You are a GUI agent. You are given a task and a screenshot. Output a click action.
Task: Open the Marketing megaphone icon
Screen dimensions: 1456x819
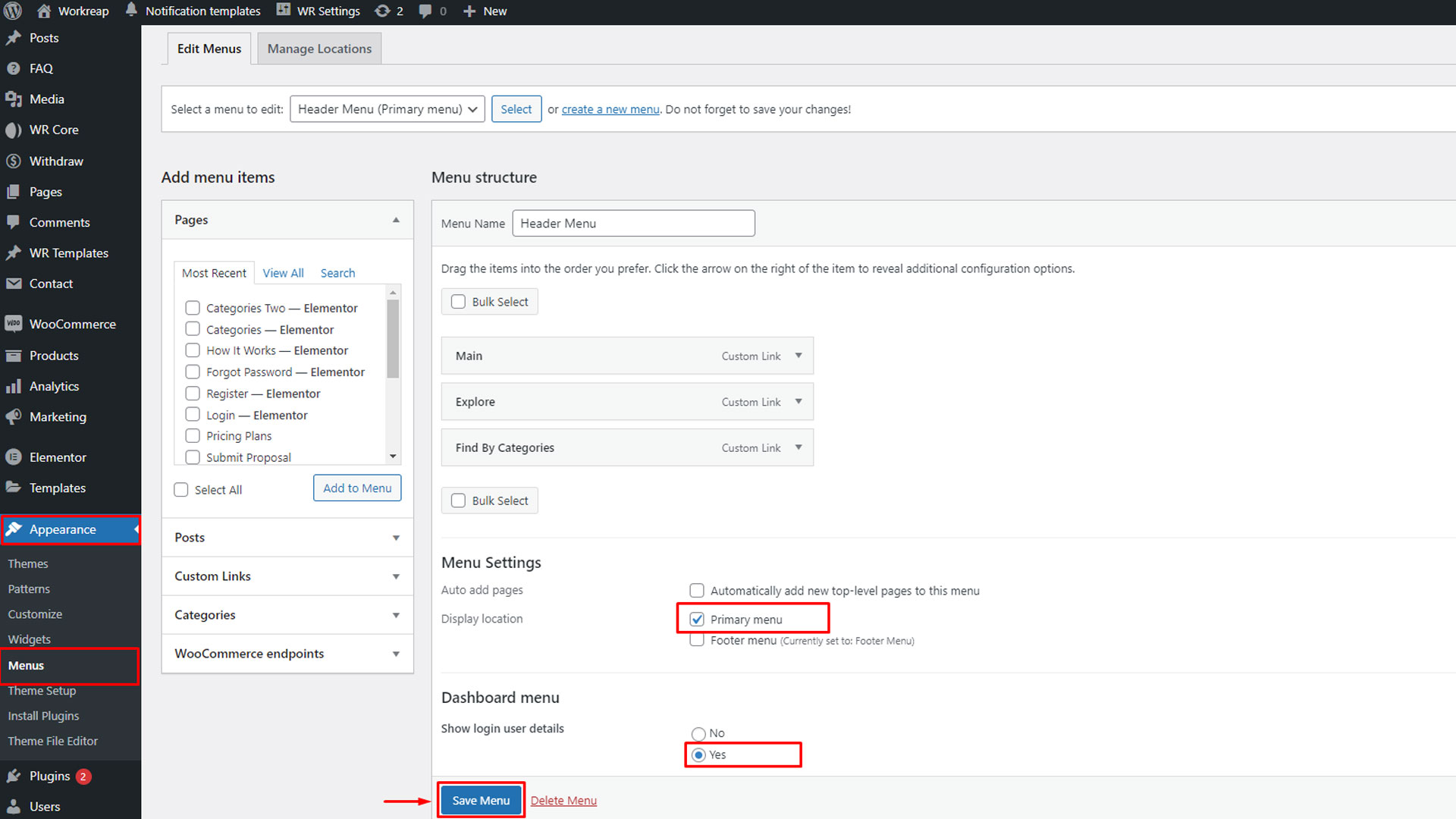[x=13, y=417]
